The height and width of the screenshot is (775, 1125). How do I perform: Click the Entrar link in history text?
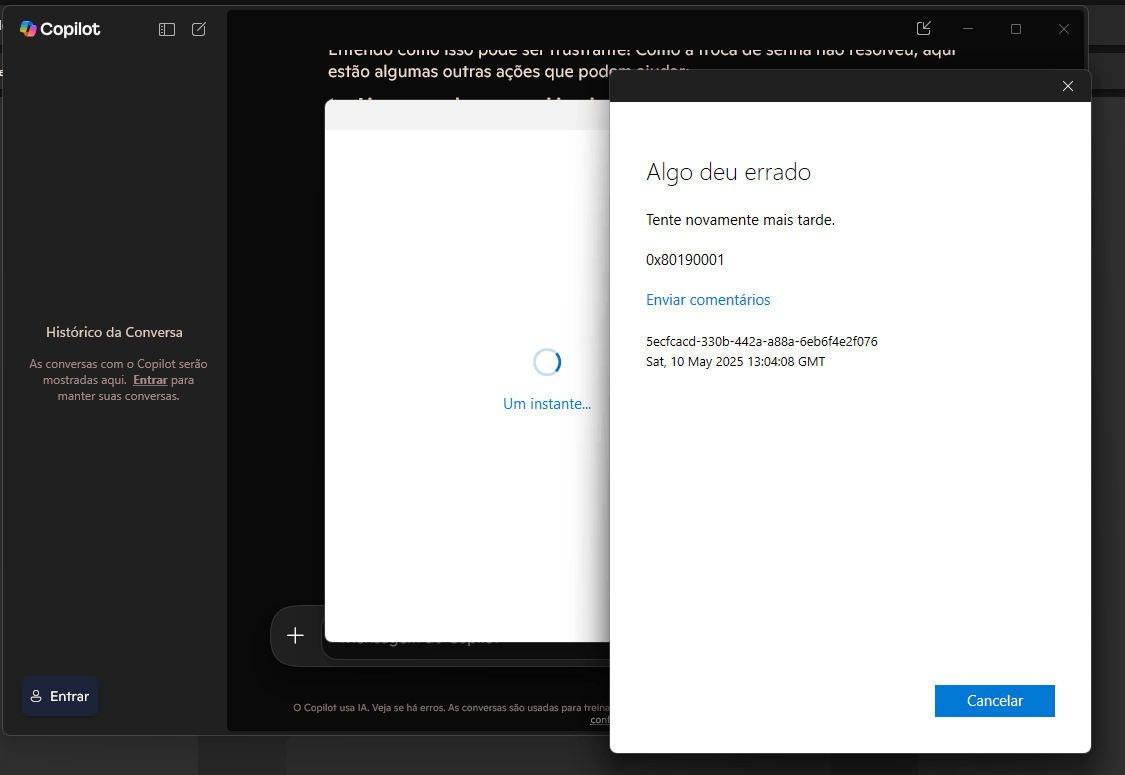pyautogui.click(x=150, y=380)
